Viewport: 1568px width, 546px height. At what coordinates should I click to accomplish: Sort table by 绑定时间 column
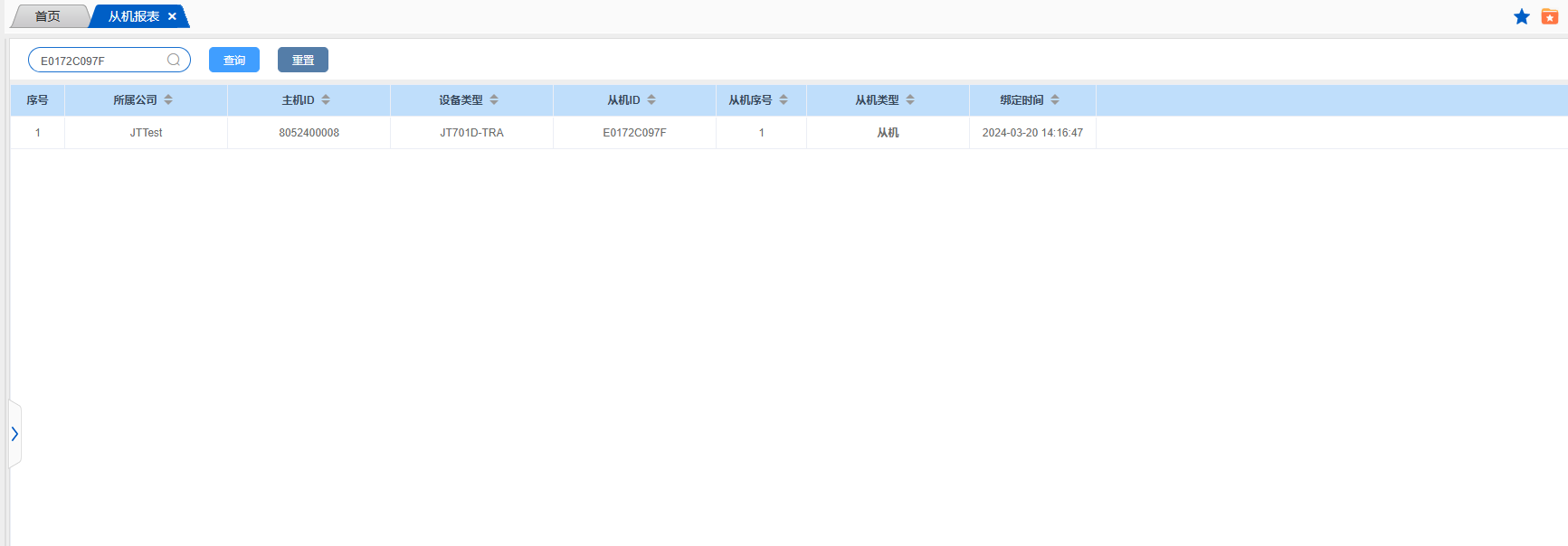[x=1055, y=100]
